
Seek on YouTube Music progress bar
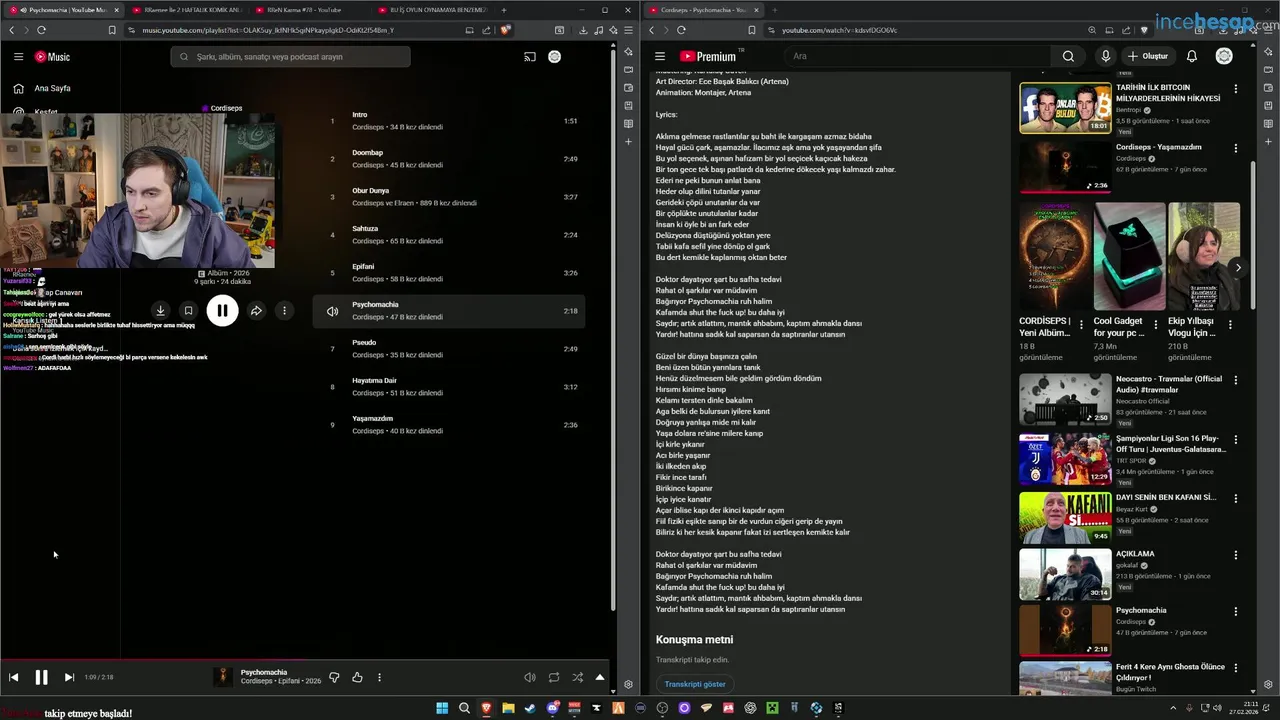pos(307,660)
